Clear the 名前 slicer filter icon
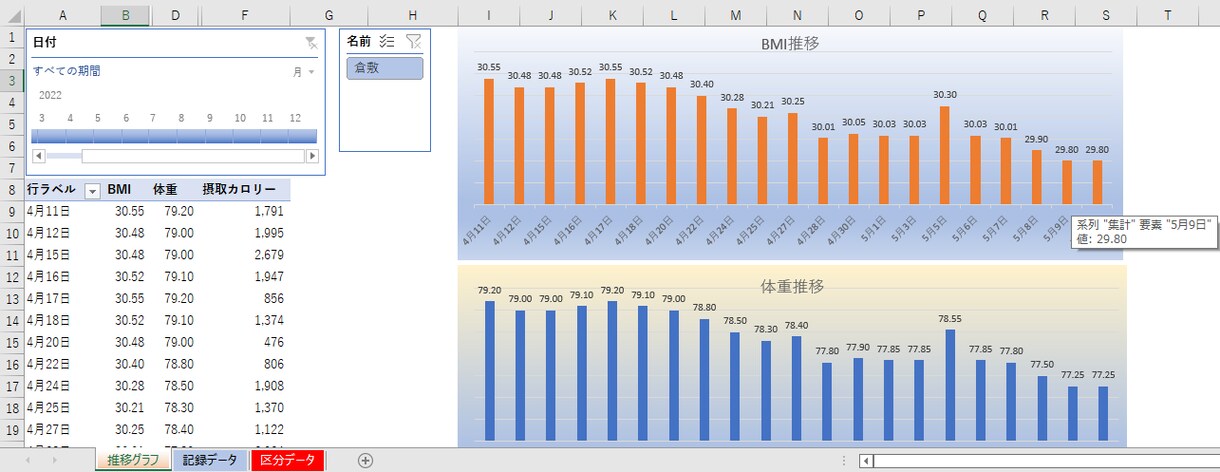The image size is (1220, 472). pos(413,41)
